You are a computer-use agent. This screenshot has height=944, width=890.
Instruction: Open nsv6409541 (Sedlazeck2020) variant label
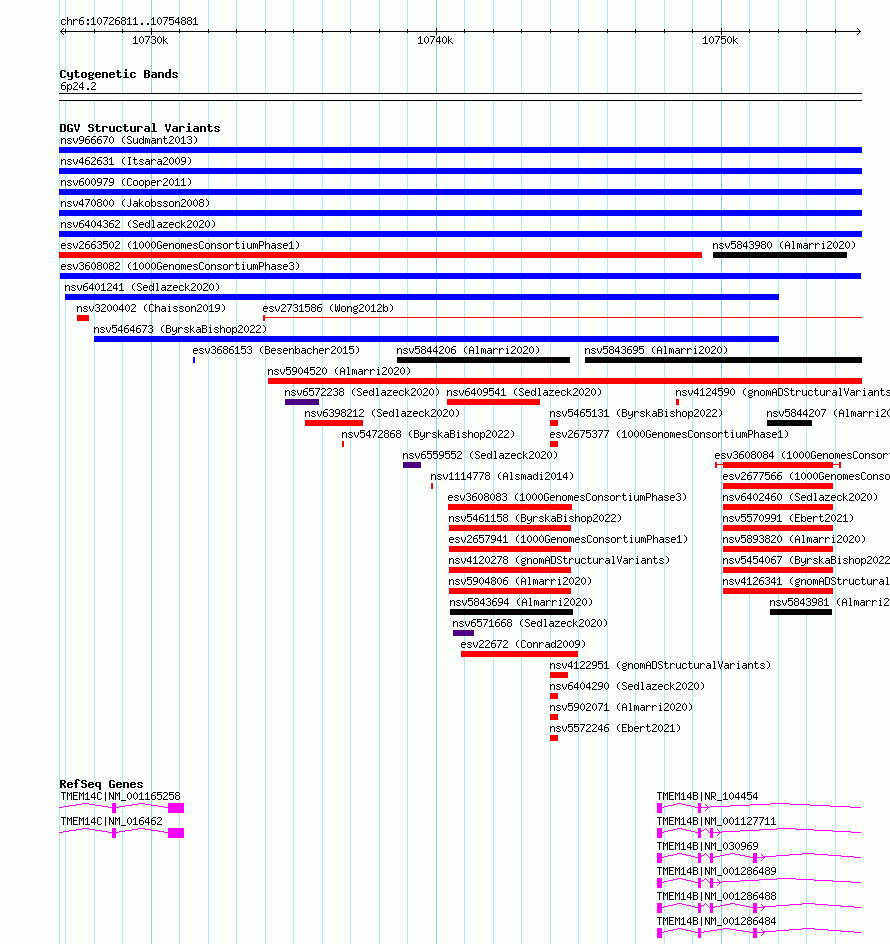(524, 393)
